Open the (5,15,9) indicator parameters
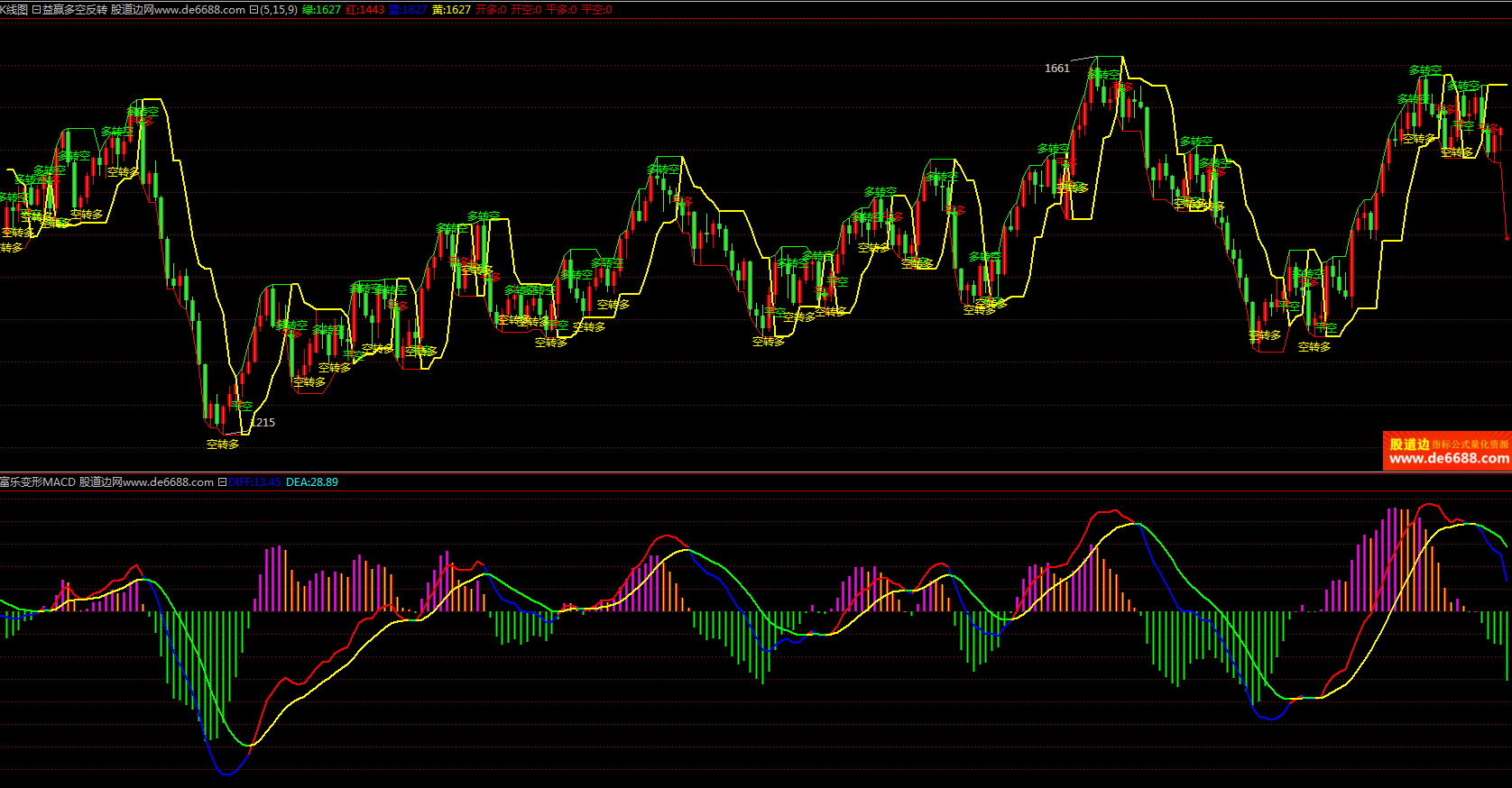 point(278,10)
